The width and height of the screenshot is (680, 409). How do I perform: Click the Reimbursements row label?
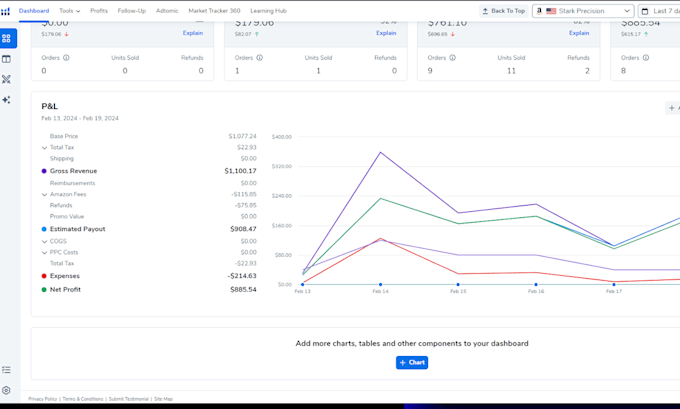pos(72,183)
